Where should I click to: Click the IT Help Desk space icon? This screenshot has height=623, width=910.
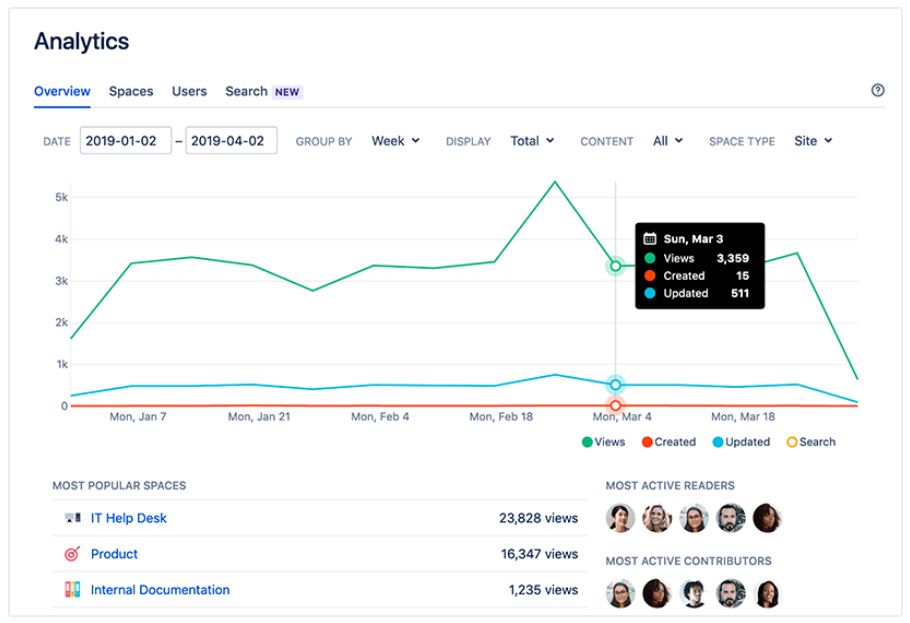coord(73,517)
